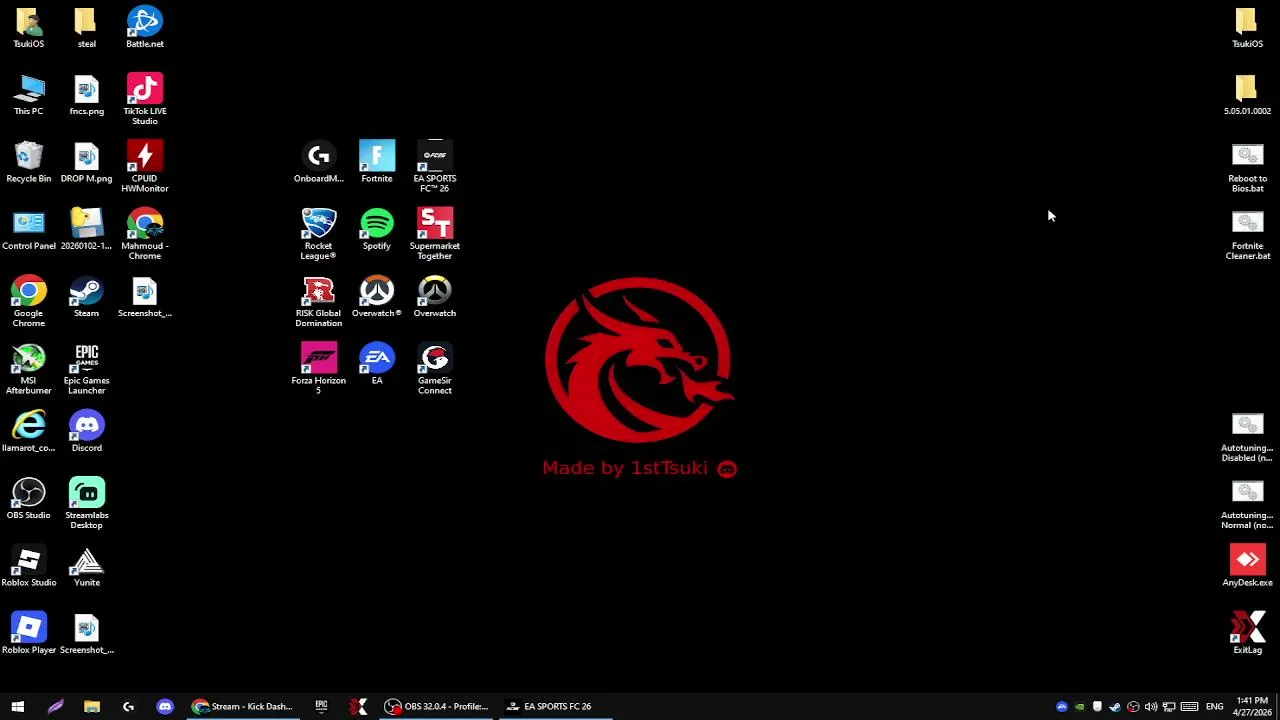
Task: Open the Discord desktop shortcut
Action: coord(87,431)
